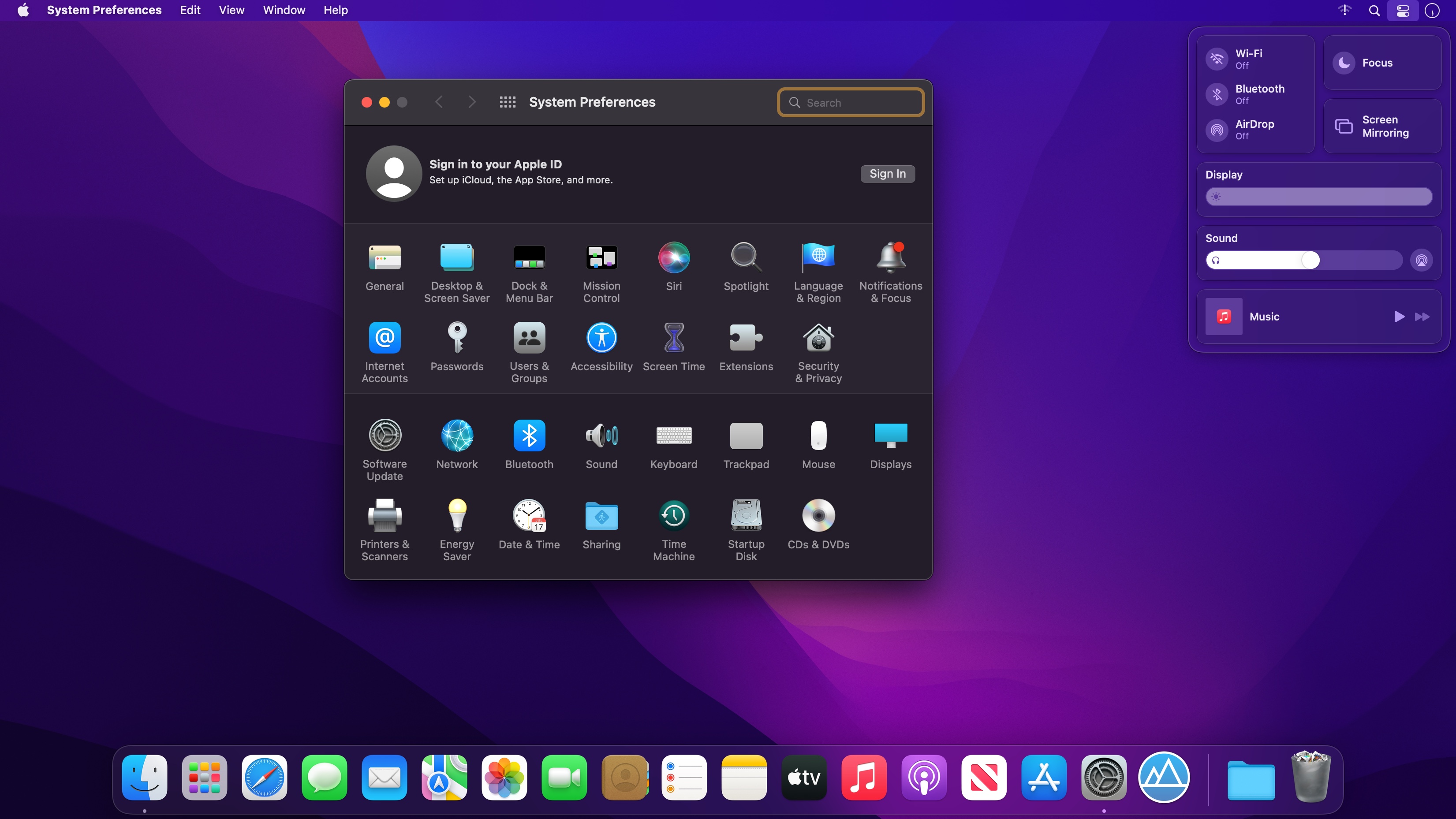This screenshot has height=819, width=1456.
Task: Turn on Wi-Fi in Control Center
Action: 1217,59
